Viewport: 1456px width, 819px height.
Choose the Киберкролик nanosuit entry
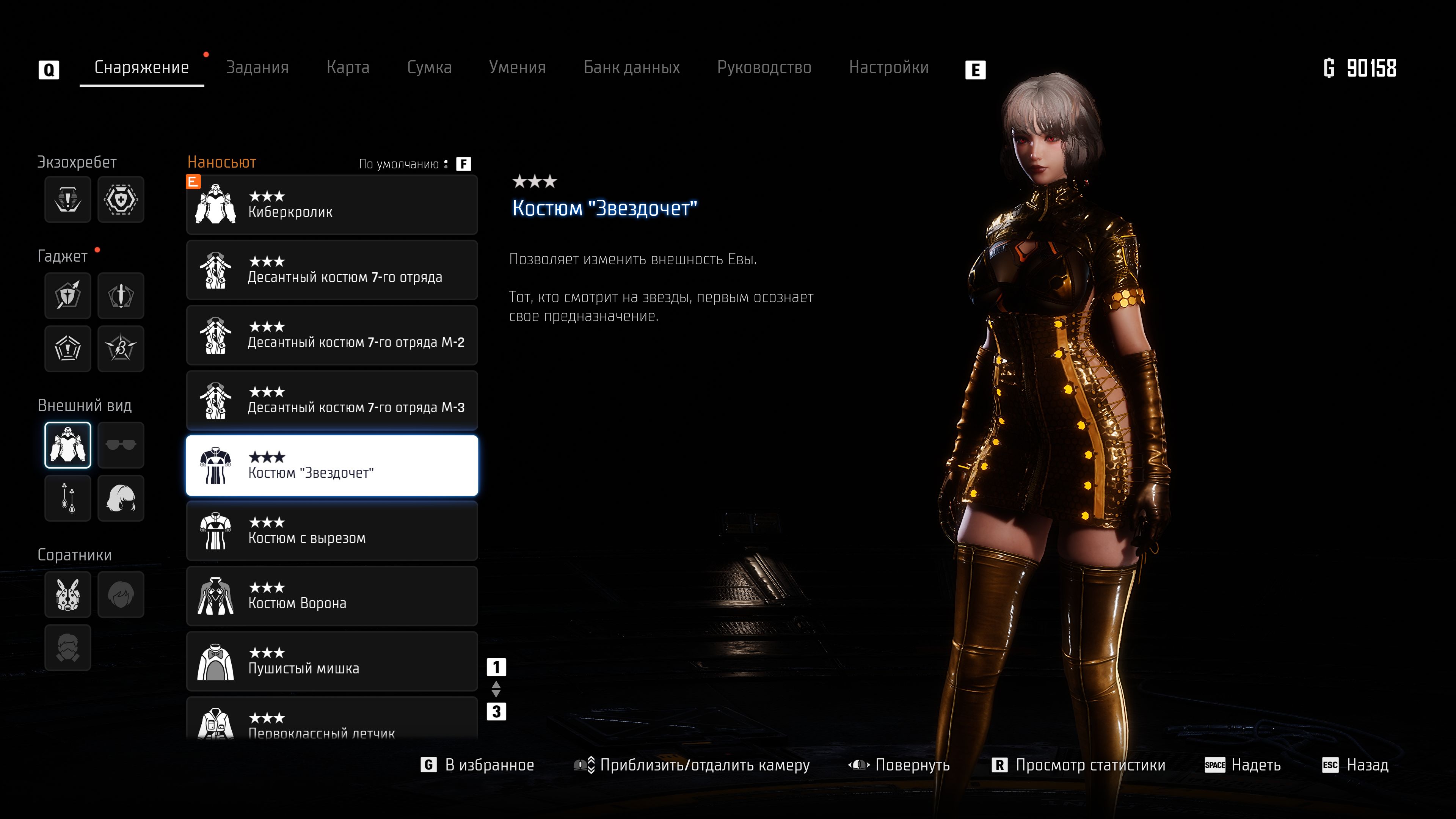pyautogui.click(x=332, y=205)
